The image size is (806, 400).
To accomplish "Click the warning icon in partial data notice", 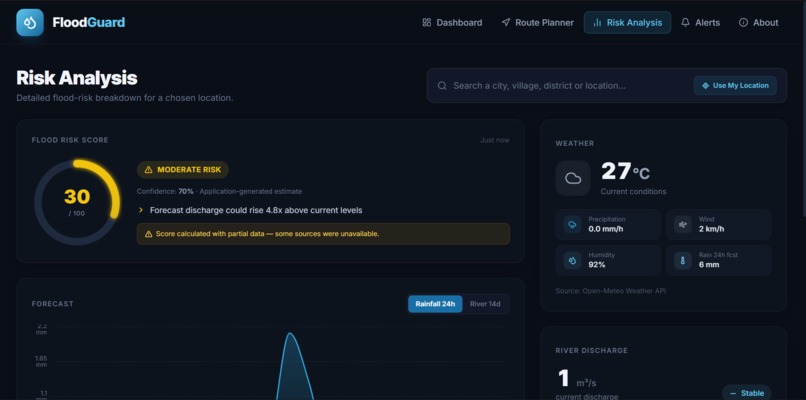I will pyautogui.click(x=149, y=234).
